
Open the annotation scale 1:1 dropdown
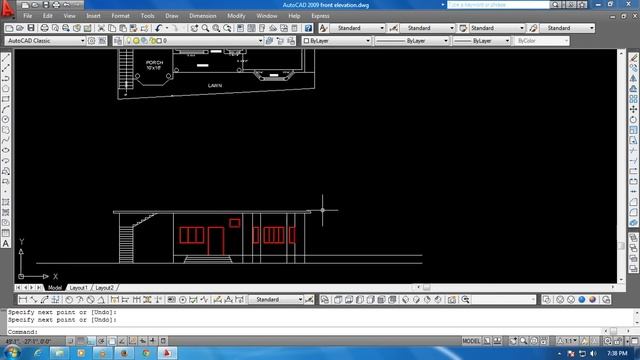[x=568, y=341]
